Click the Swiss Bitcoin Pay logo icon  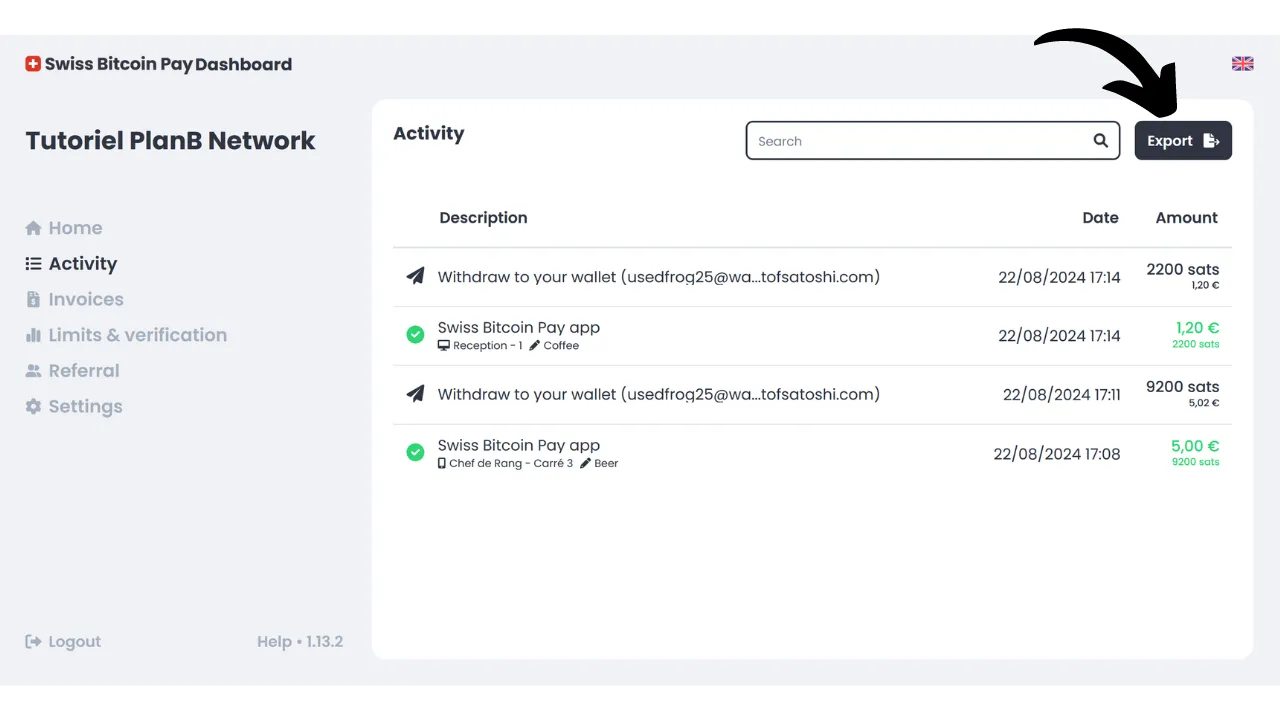point(33,64)
